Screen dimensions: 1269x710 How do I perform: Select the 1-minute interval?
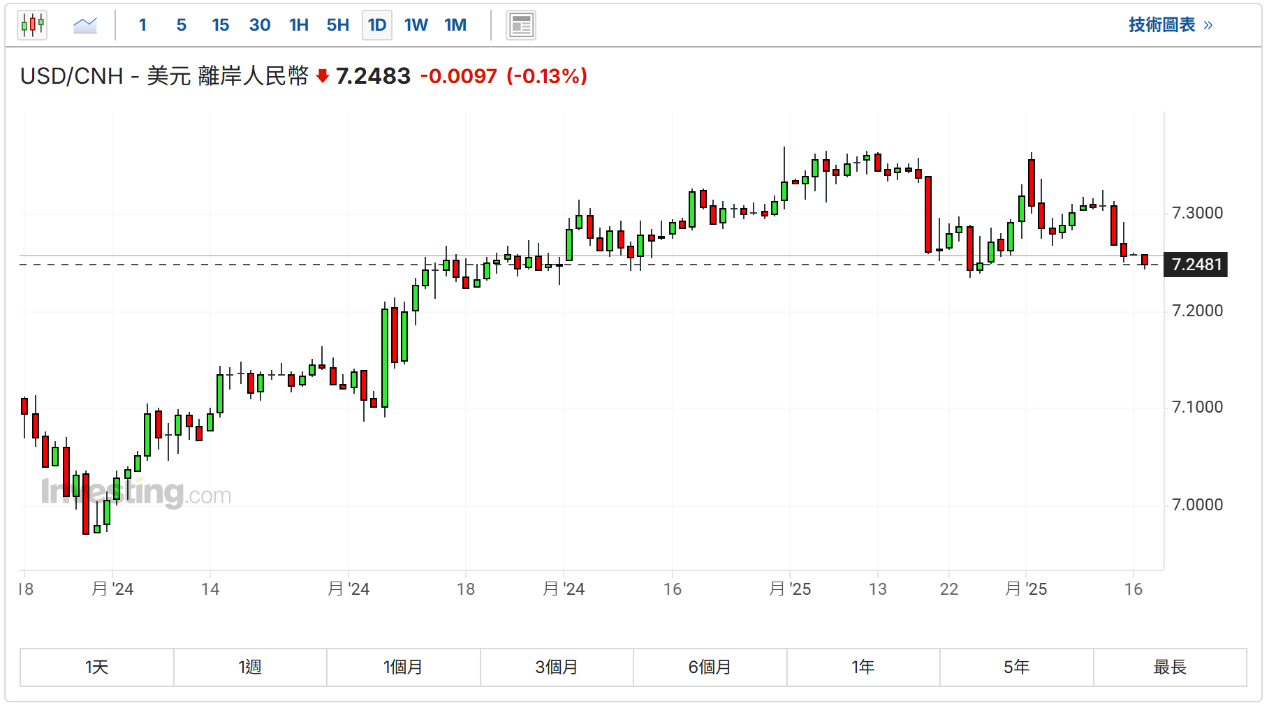click(x=143, y=25)
